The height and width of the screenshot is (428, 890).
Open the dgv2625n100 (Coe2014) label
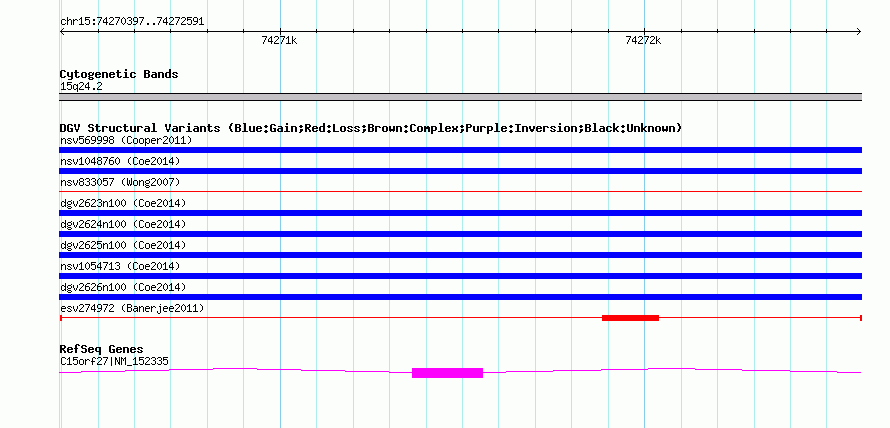[123, 245]
